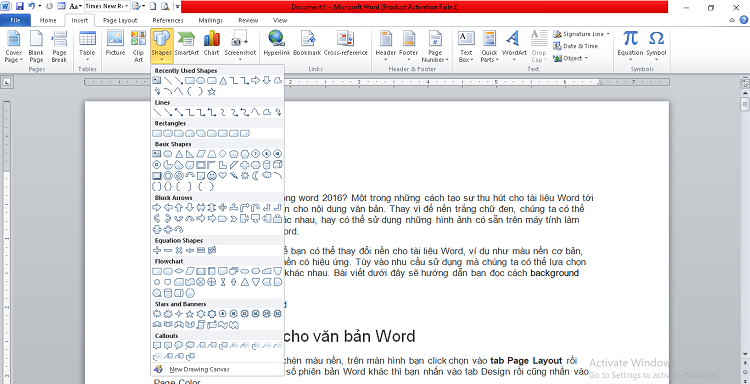
Task: Insert a Blank Page
Action: (36, 46)
